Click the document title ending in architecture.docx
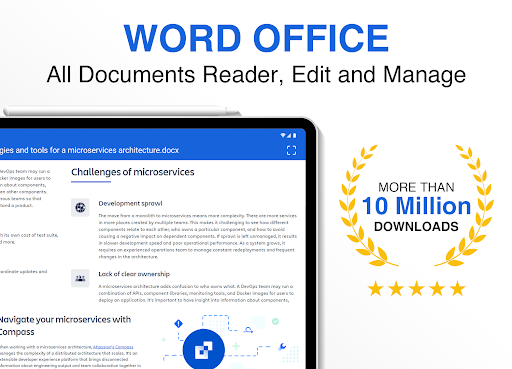 89,150
